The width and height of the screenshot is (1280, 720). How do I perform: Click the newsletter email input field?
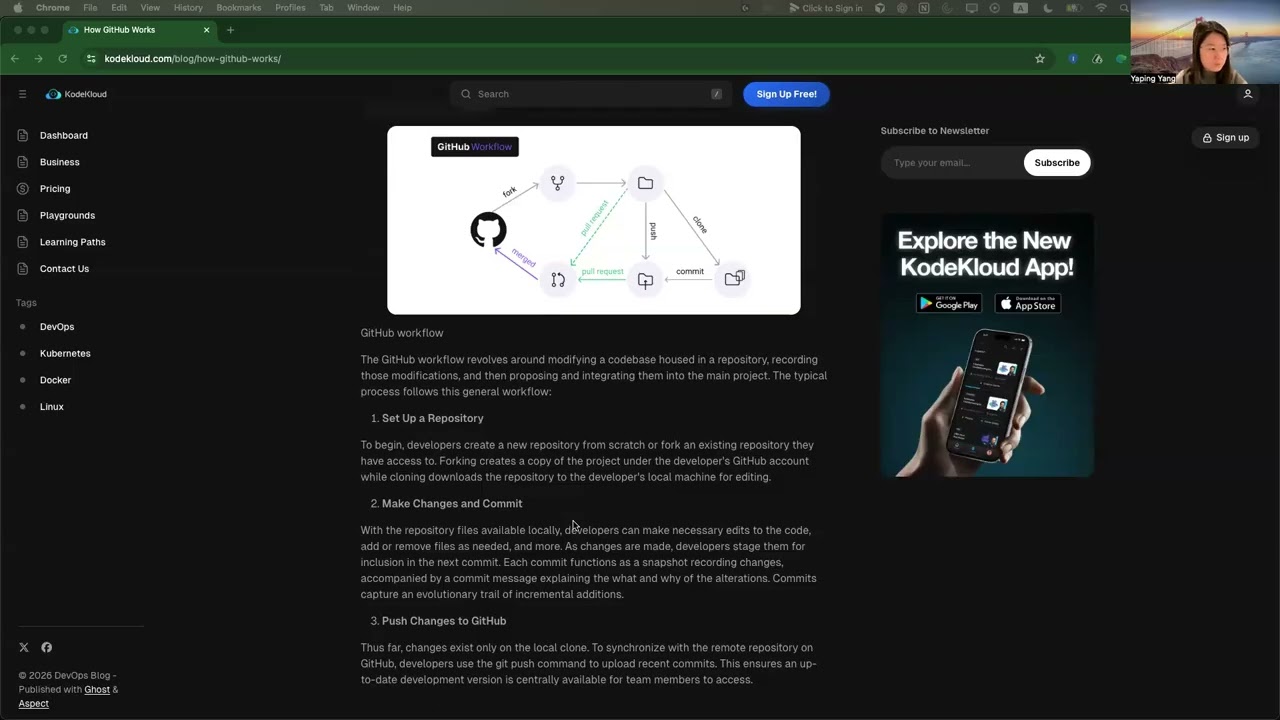coord(952,163)
